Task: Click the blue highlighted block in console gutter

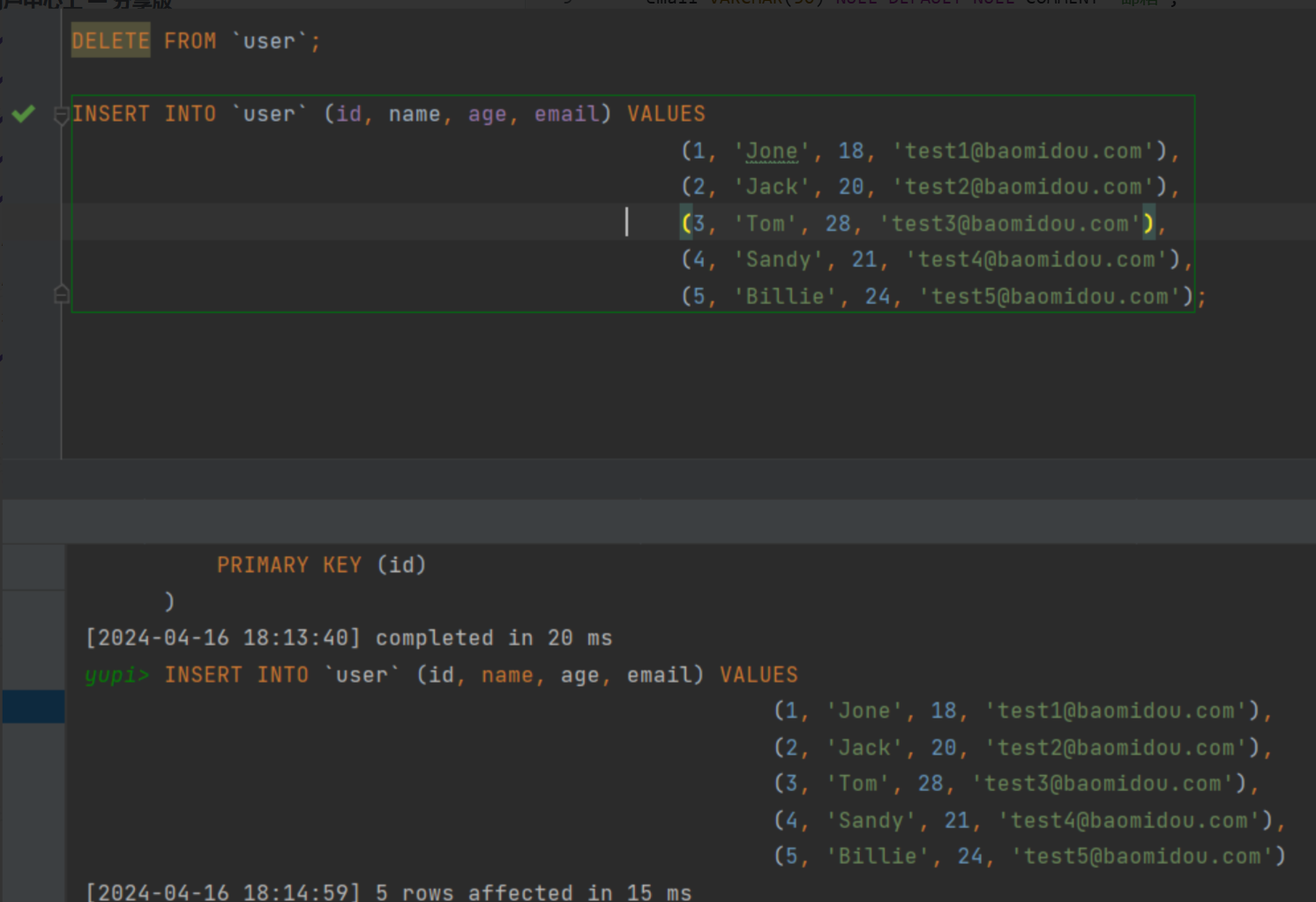Action: (x=34, y=707)
